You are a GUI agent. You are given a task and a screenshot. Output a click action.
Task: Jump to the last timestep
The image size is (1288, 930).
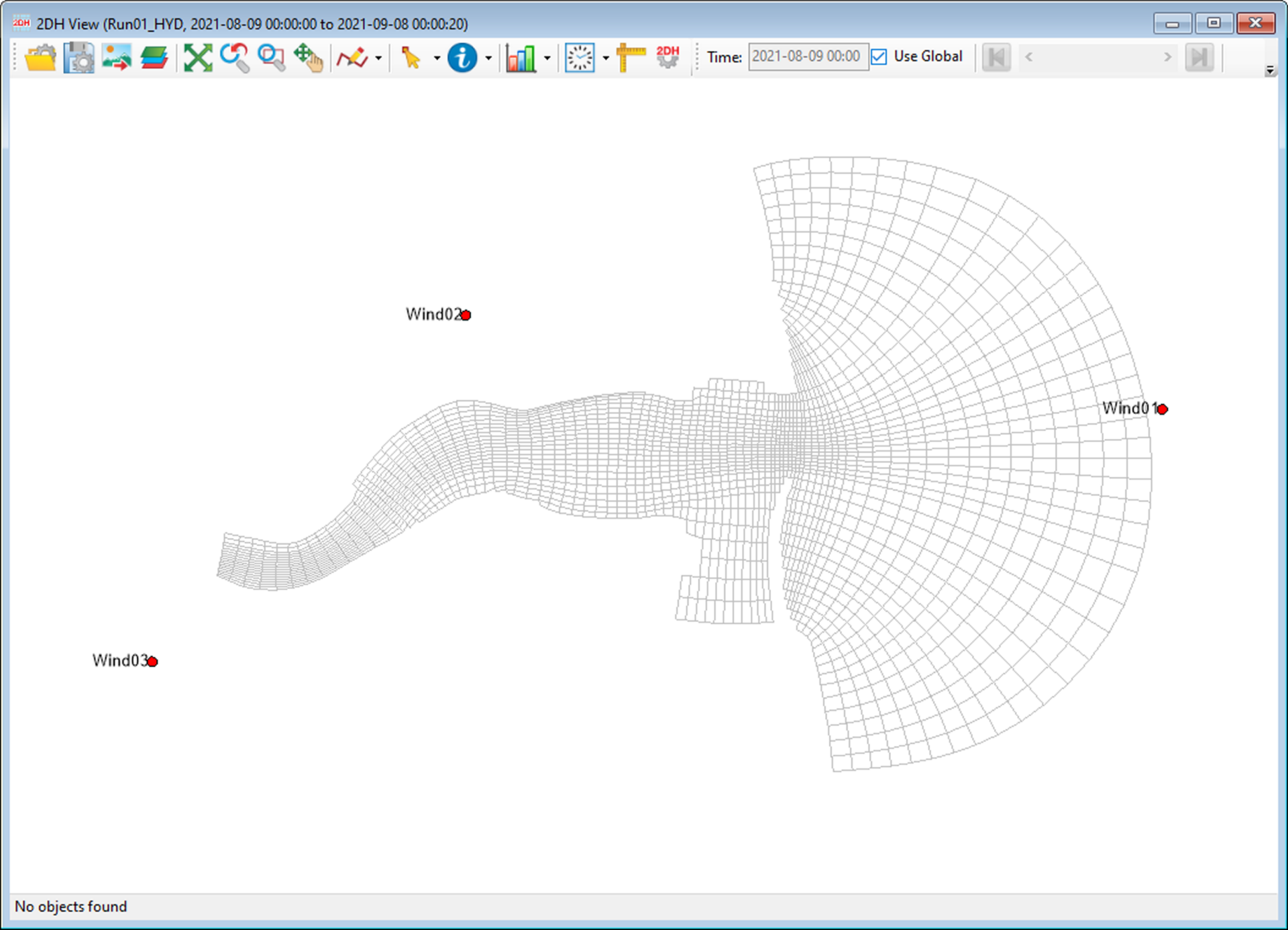1200,57
